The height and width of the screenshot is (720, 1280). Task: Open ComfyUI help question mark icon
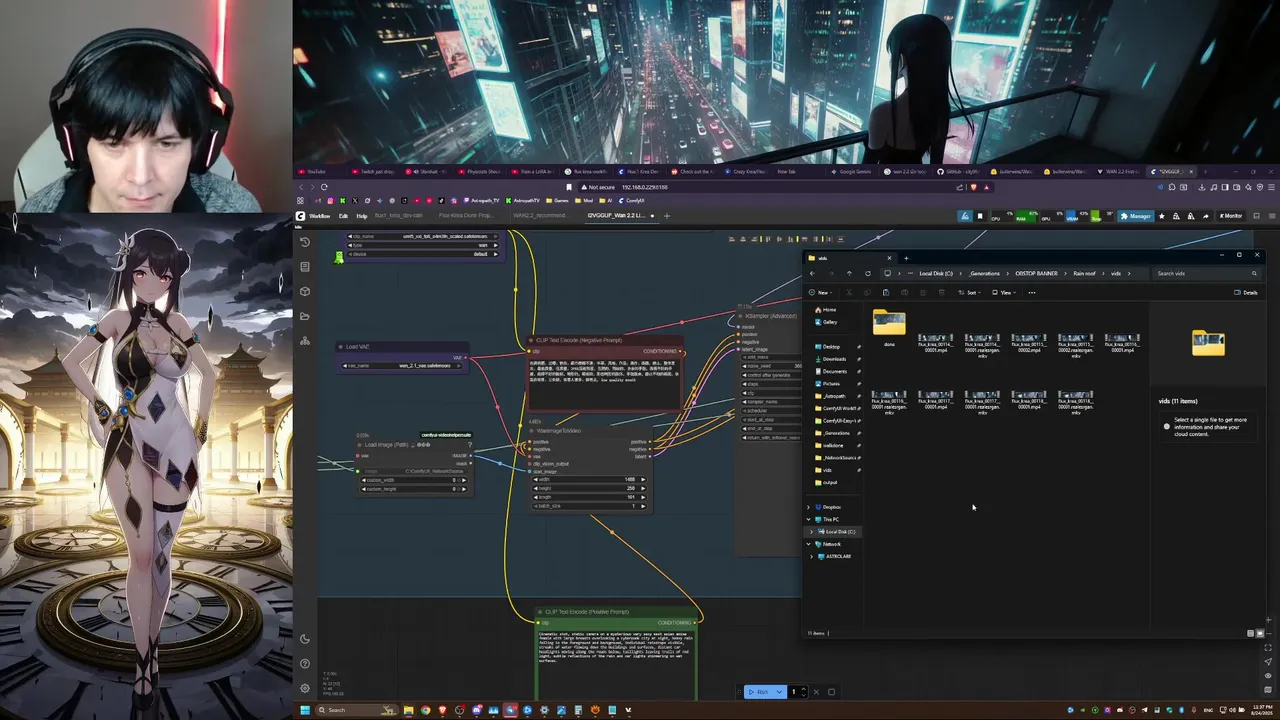pos(305,663)
